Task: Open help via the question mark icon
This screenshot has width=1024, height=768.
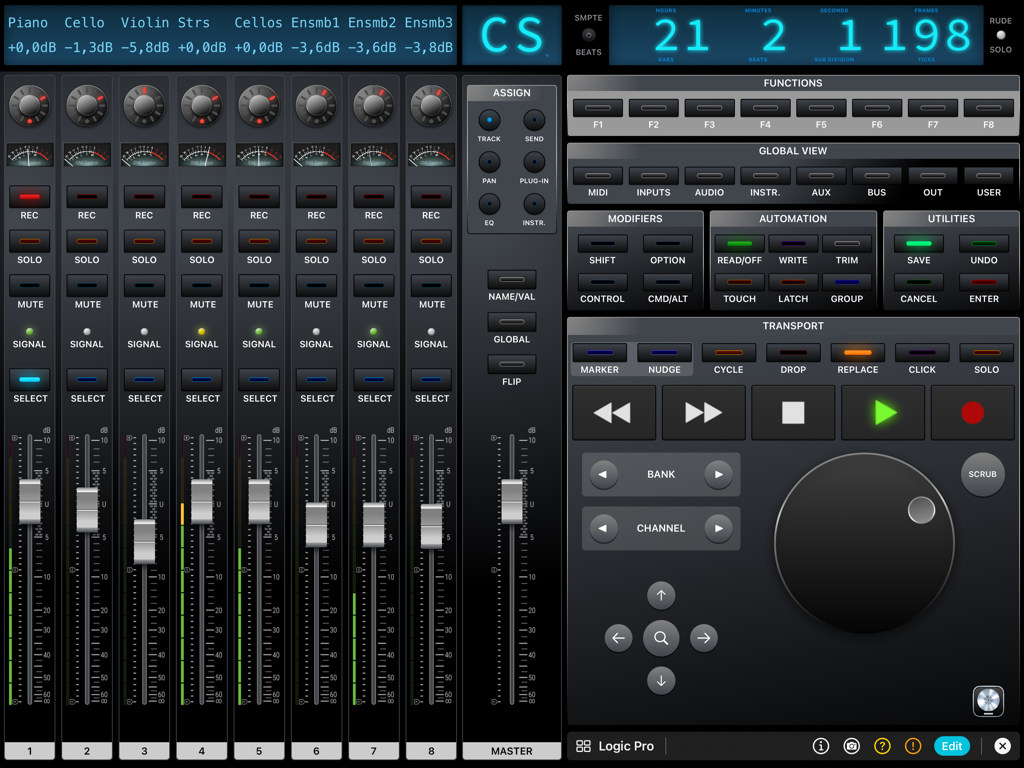Action: 884,746
